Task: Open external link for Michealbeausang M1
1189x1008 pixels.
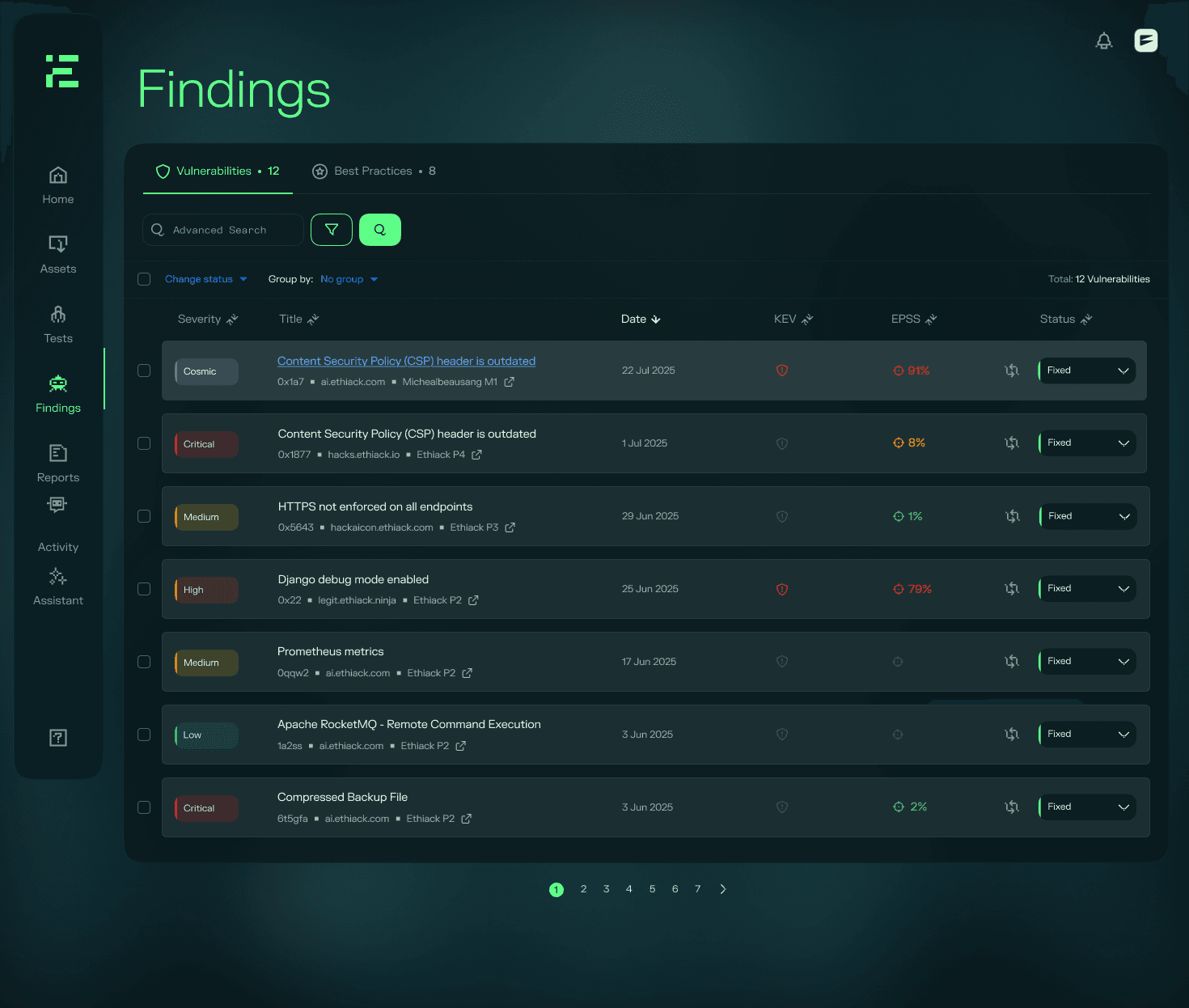Action: 510,382
